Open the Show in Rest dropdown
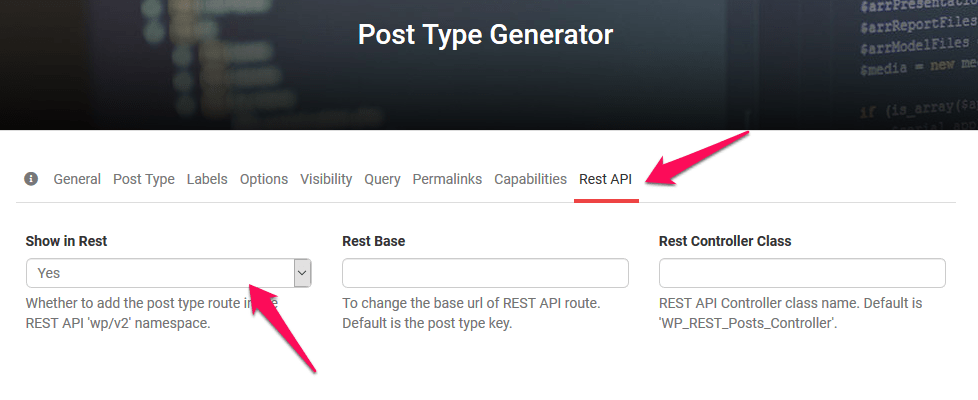Image resolution: width=978 pixels, height=400 pixels. (x=168, y=273)
